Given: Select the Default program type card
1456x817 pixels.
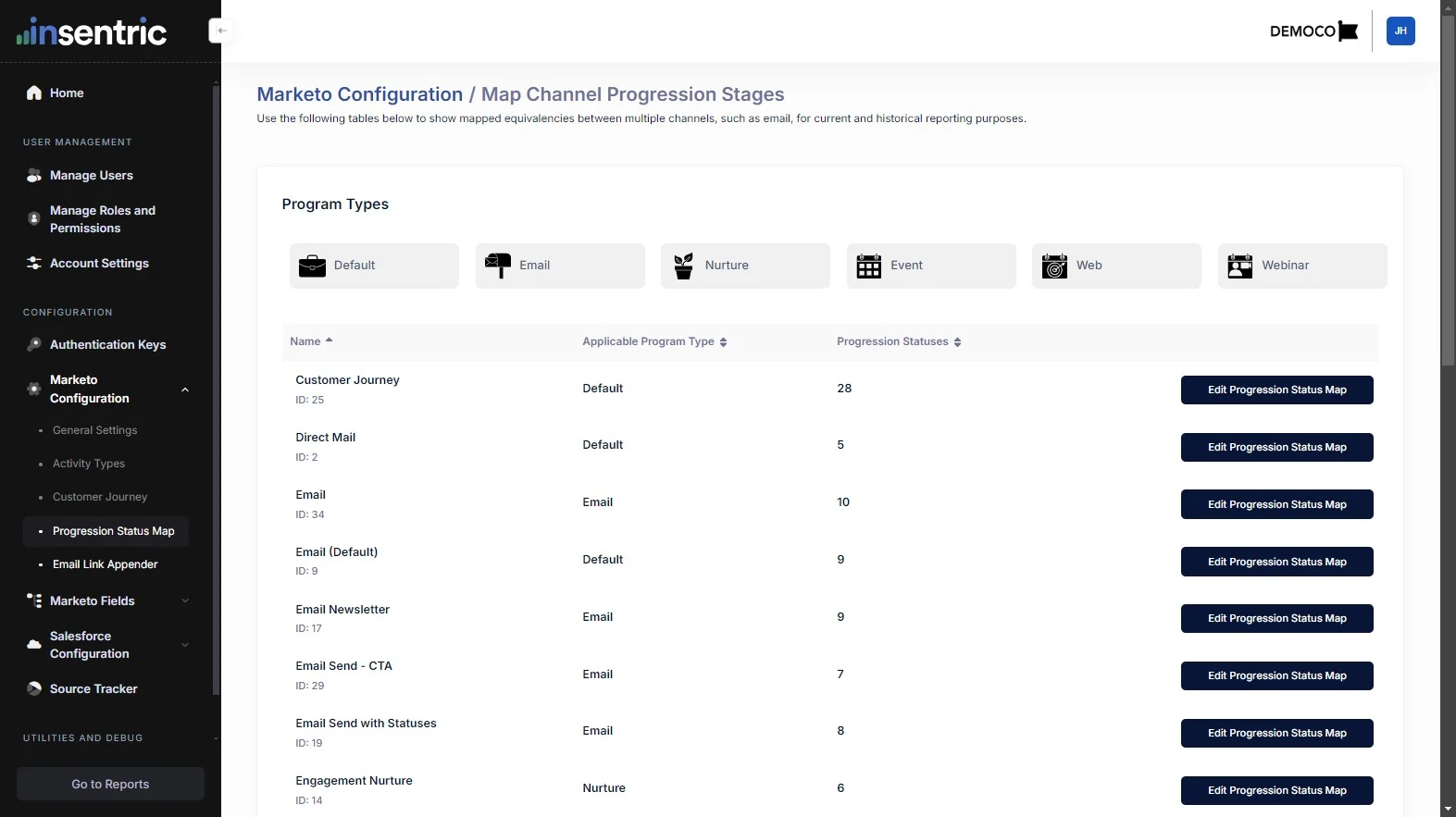Looking at the screenshot, I should tap(374, 266).
